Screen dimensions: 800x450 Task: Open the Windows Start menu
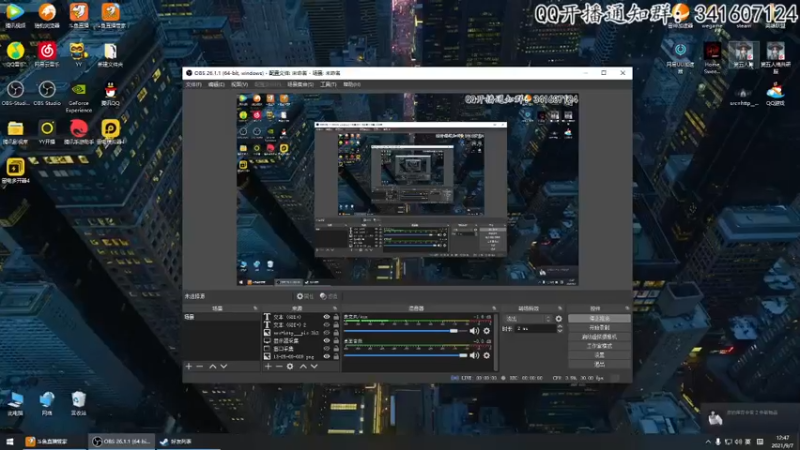click(10, 441)
